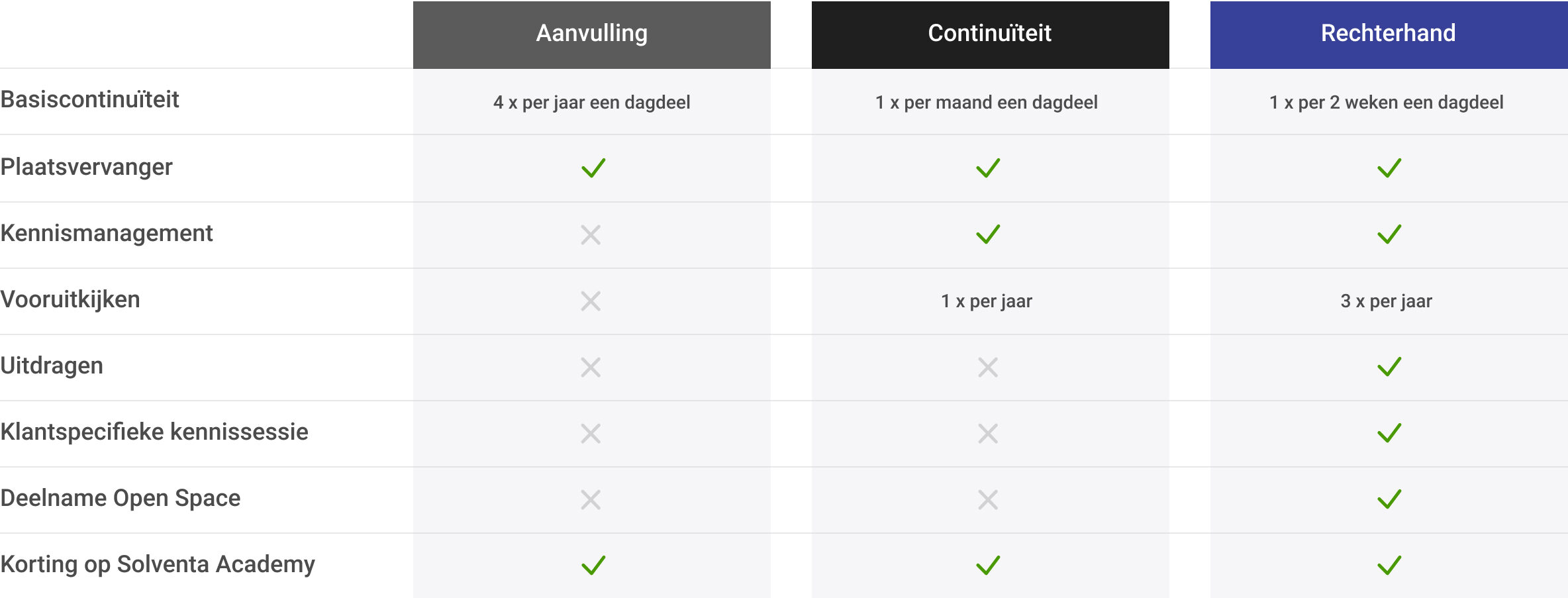This screenshot has width=1568, height=598.
Task: Click grey cross for Vooruitkijken under Aanvulling
Action: click(591, 301)
